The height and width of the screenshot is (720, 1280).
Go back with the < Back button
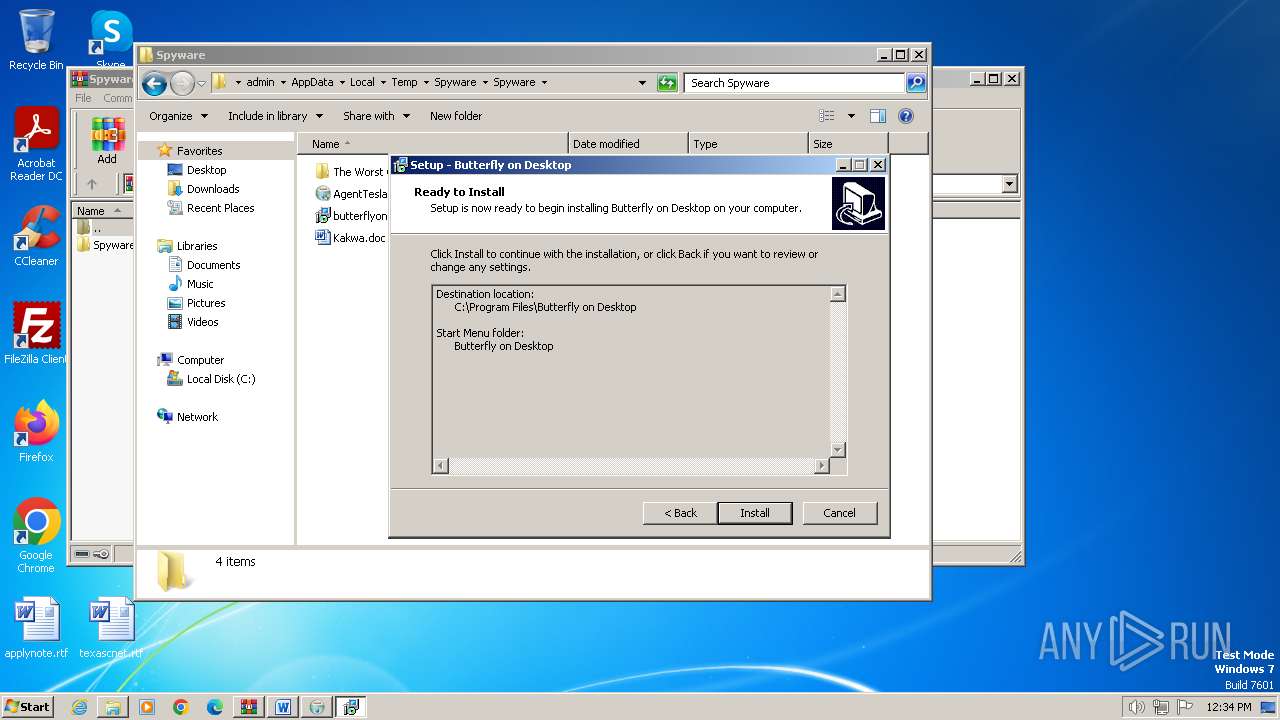(x=680, y=513)
